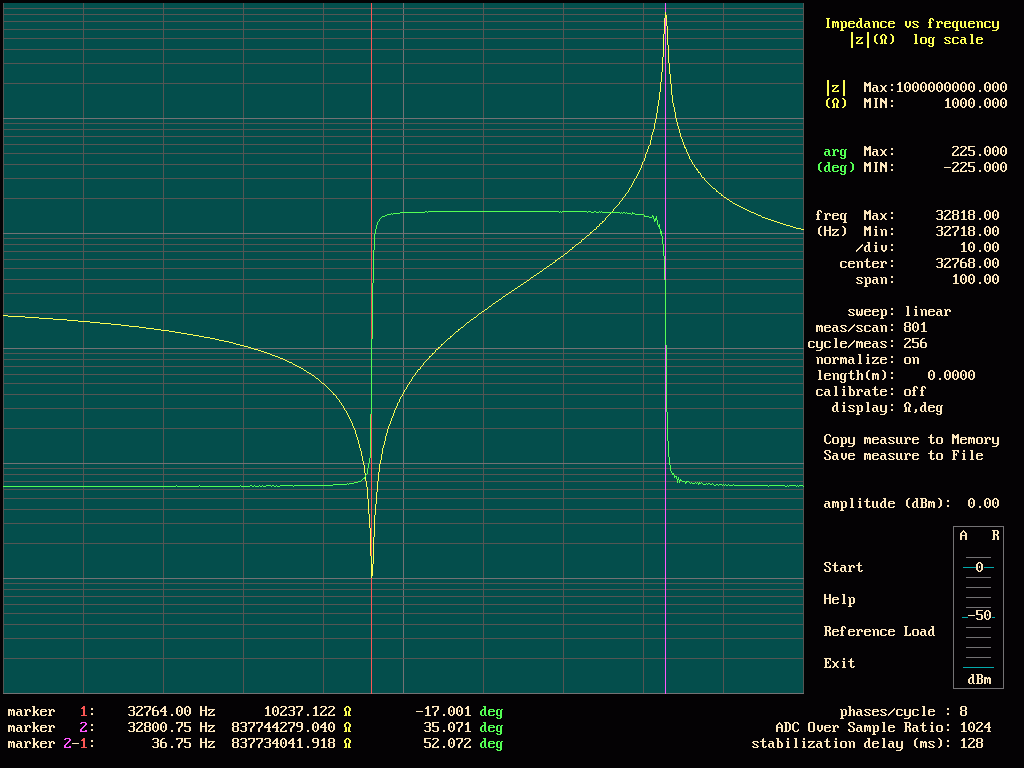
Task: Change the arg MIN value -225.000
Action: (x=975, y=167)
